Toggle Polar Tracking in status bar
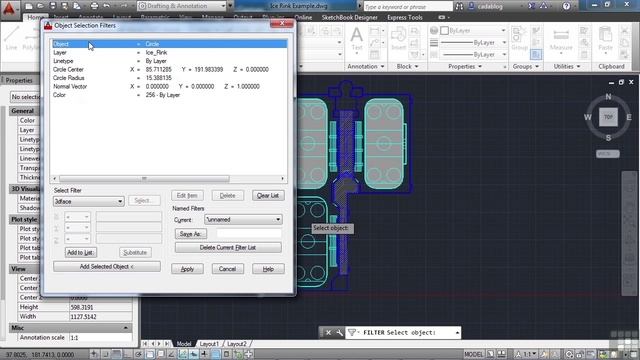The height and width of the screenshot is (360, 640). tap(138, 354)
